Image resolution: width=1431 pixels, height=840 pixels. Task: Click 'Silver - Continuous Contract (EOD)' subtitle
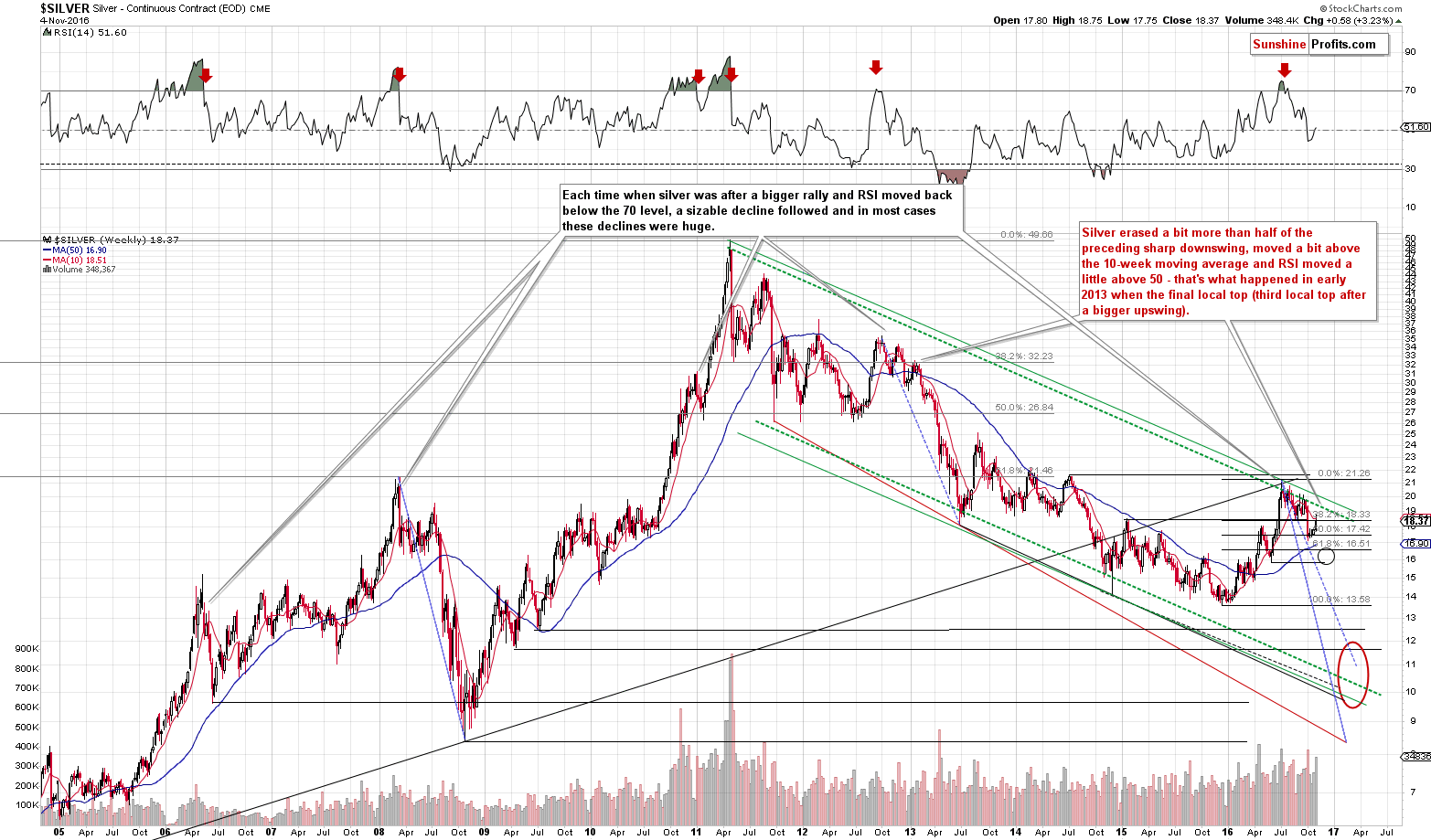point(168,8)
